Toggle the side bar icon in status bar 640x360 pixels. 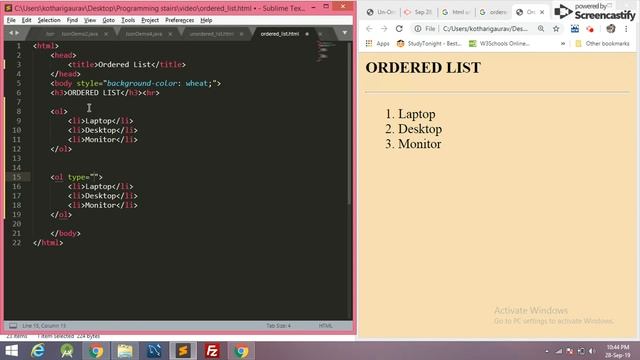click(x=13, y=326)
